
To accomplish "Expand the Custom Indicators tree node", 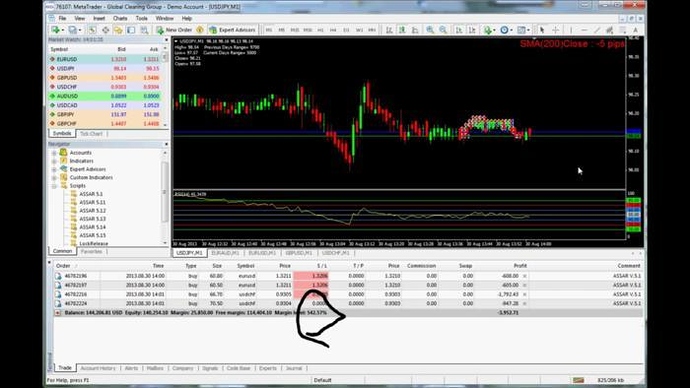I will 54,178.
